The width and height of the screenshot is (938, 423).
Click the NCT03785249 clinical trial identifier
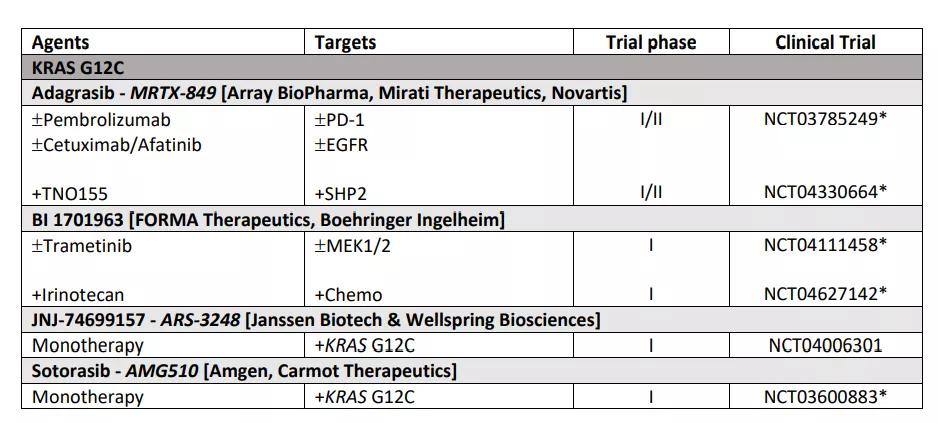coord(825,120)
